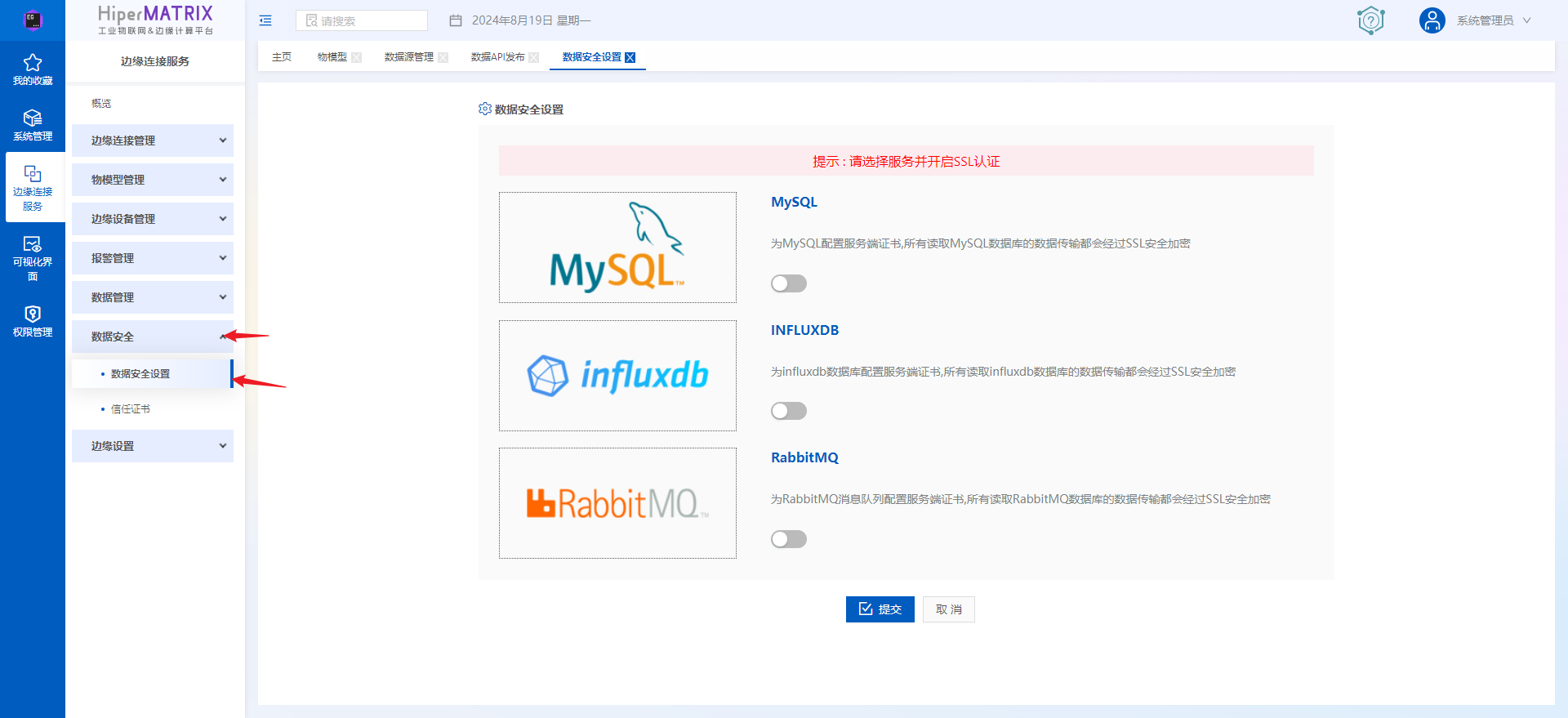The width and height of the screenshot is (1568, 718).
Task: Click the MySQL logo image
Action: [617, 248]
